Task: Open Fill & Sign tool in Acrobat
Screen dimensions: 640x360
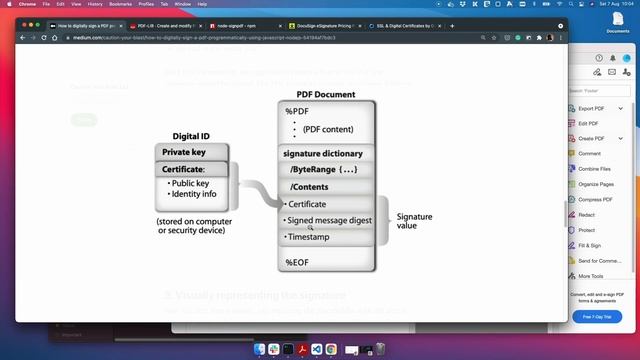Action: (x=589, y=246)
